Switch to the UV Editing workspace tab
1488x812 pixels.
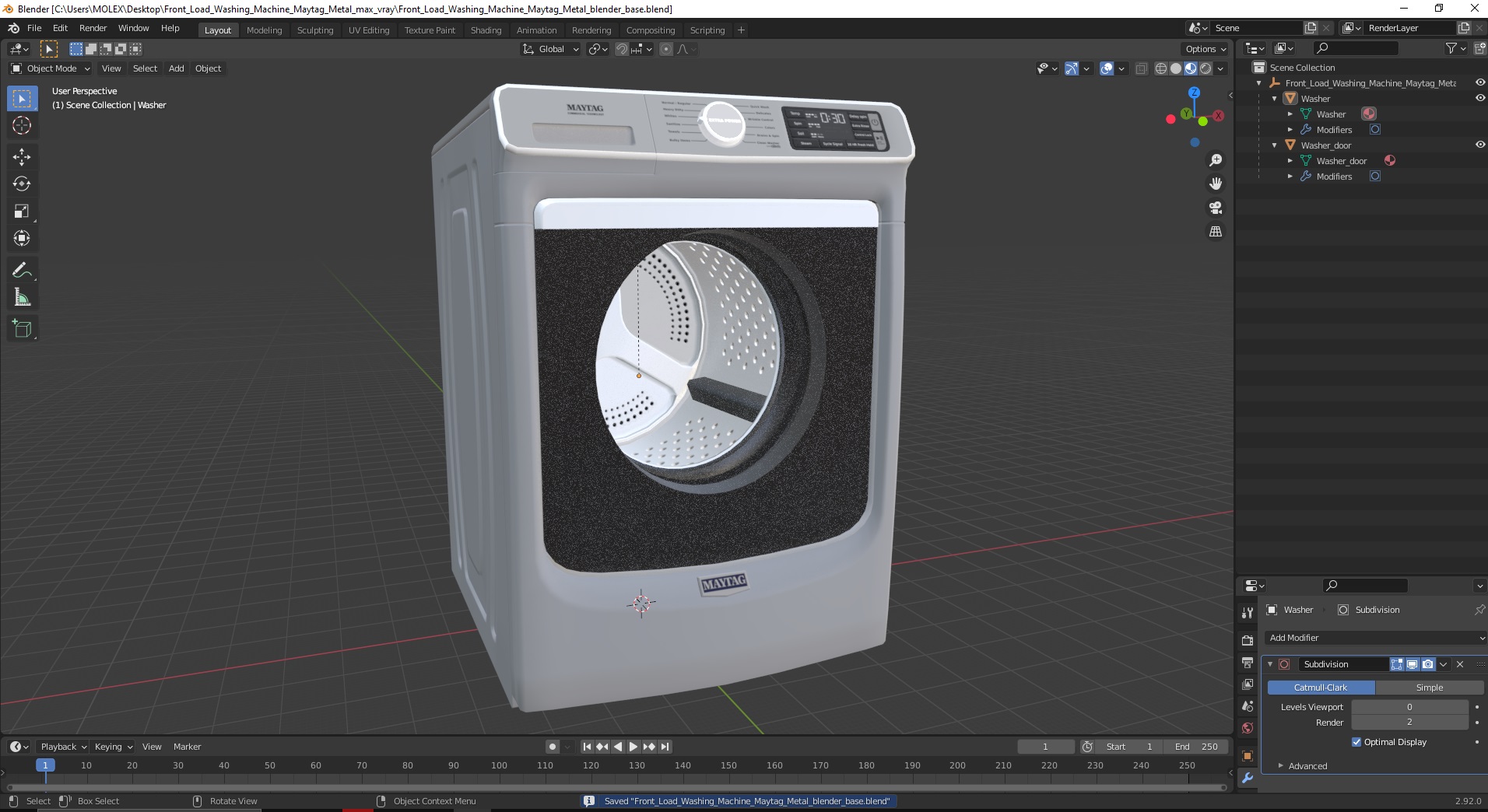click(369, 30)
